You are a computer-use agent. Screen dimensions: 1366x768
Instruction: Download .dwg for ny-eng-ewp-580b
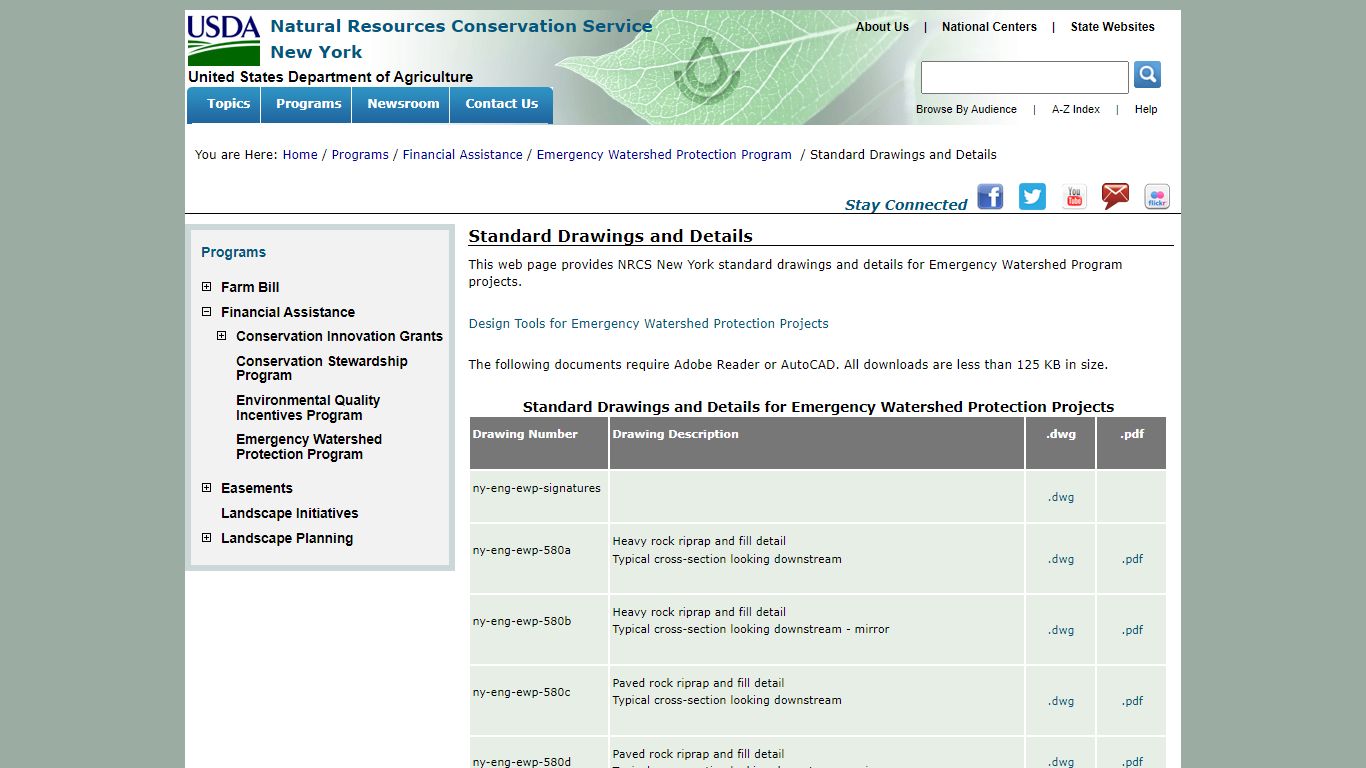coord(1061,630)
